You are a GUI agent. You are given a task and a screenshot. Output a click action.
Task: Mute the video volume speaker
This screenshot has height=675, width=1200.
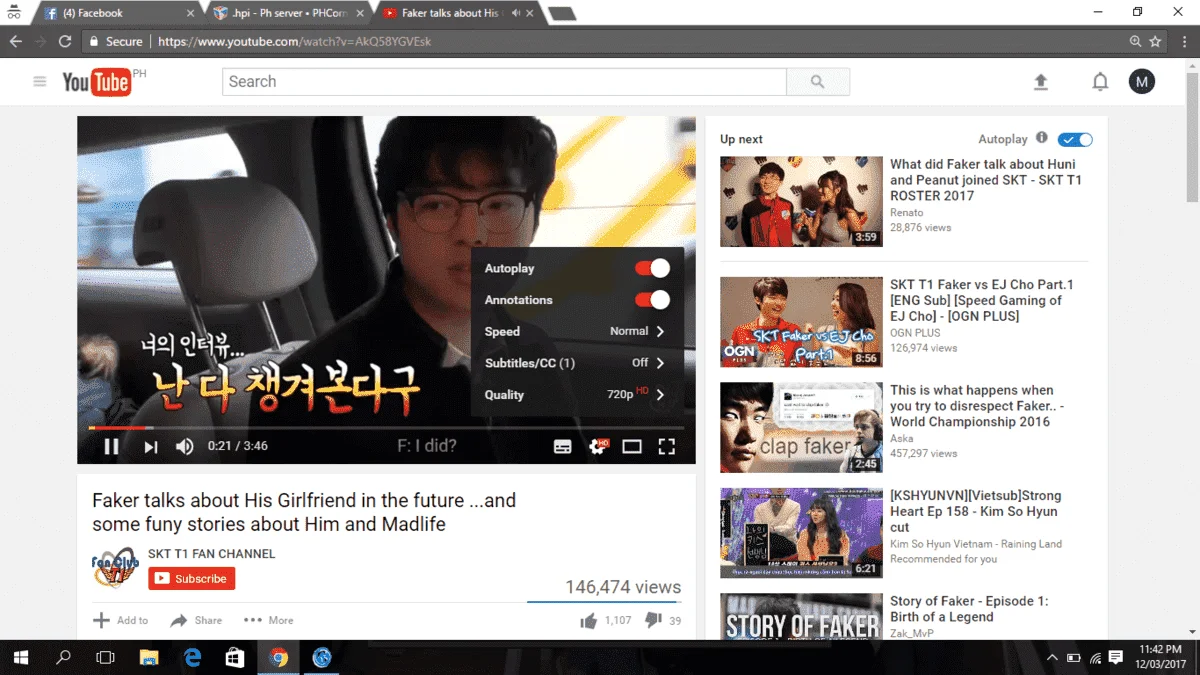point(185,446)
